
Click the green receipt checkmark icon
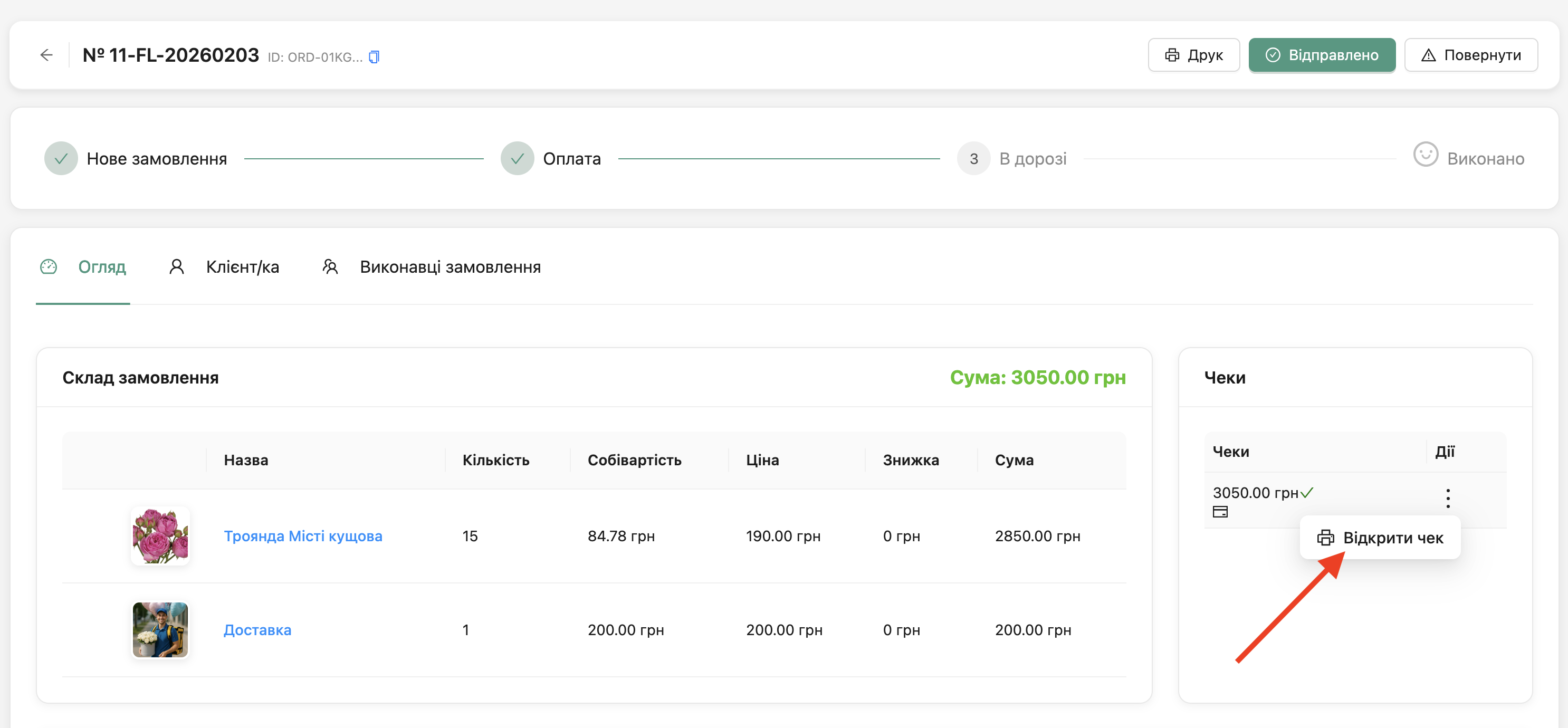(x=1307, y=492)
